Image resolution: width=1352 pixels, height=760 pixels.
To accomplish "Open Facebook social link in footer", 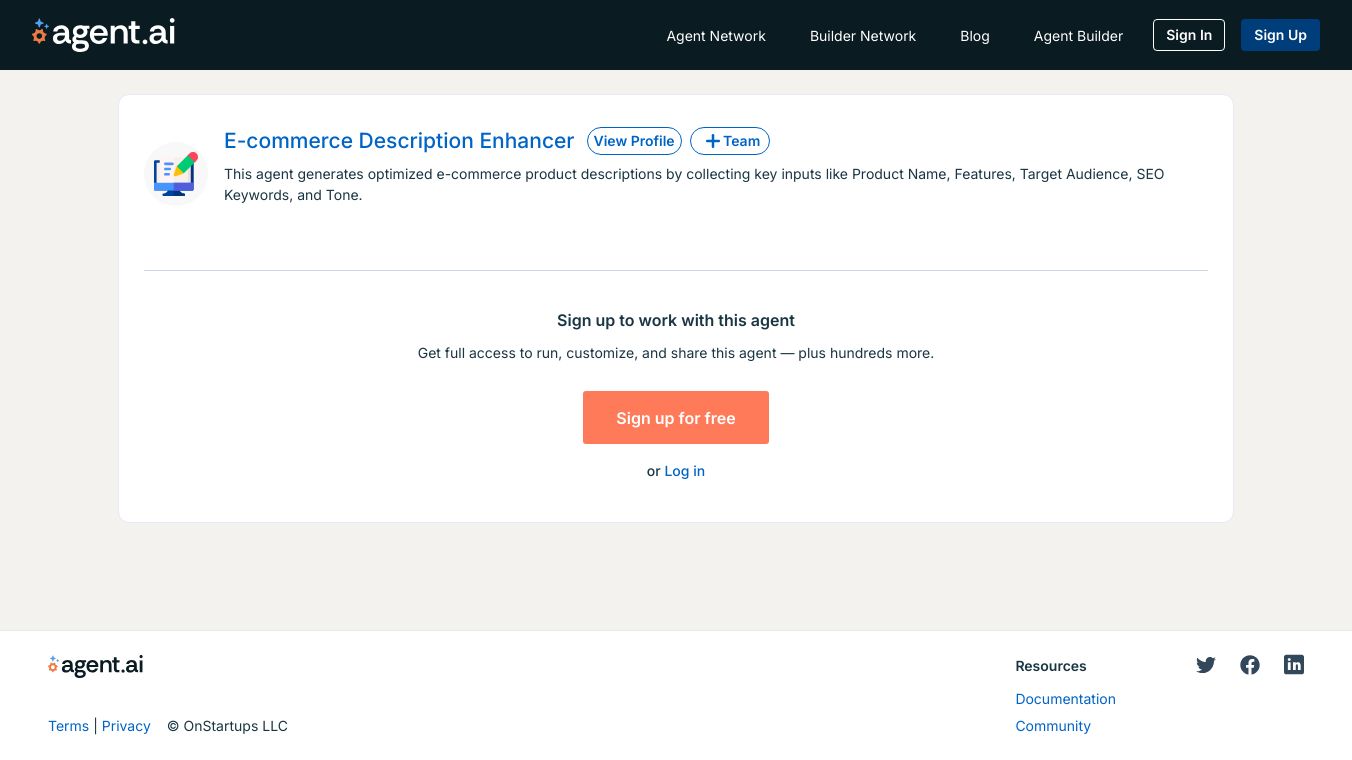I will 1250,665.
